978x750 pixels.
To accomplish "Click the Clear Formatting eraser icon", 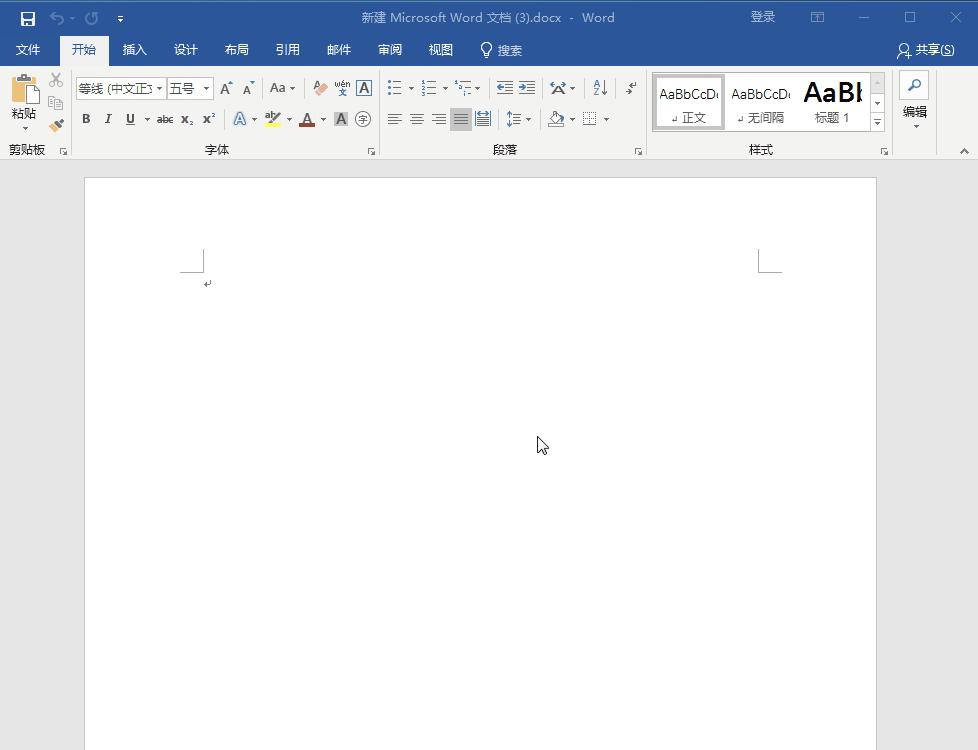I will tap(320, 88).
